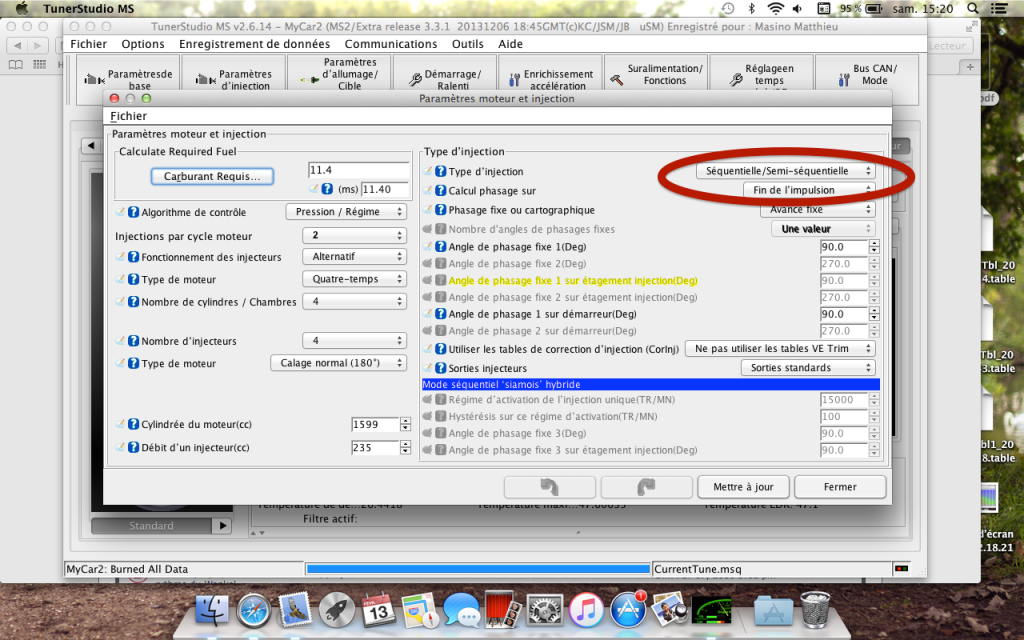Open Sorties standards dropdown

pos(808,368)
